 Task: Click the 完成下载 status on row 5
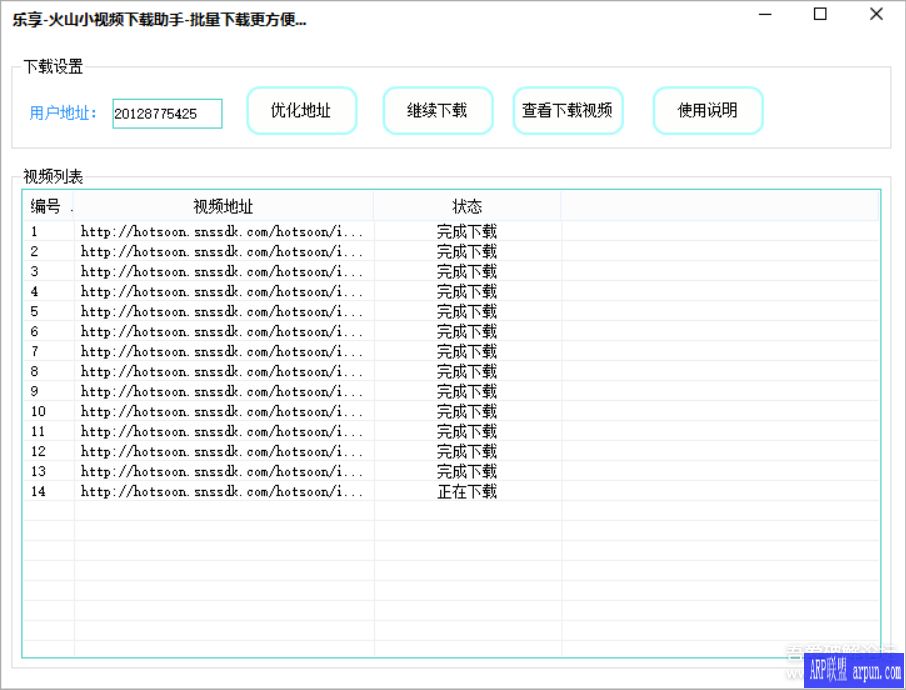point(466,311)
